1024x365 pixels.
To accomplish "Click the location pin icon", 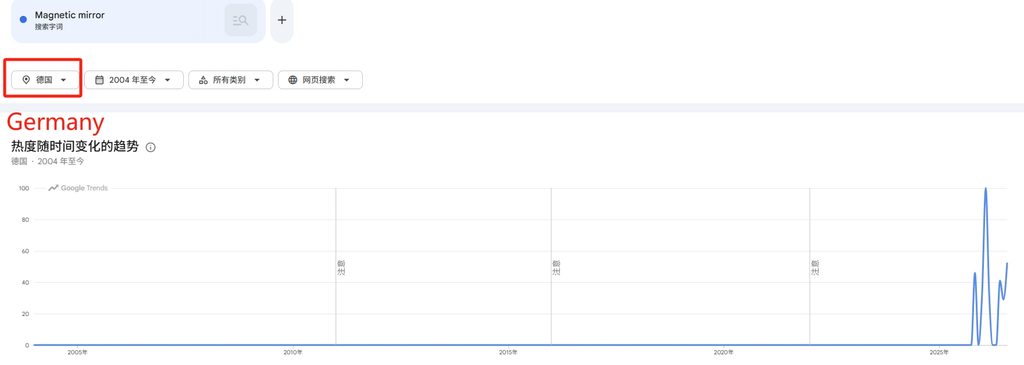I will pos(26,80).
